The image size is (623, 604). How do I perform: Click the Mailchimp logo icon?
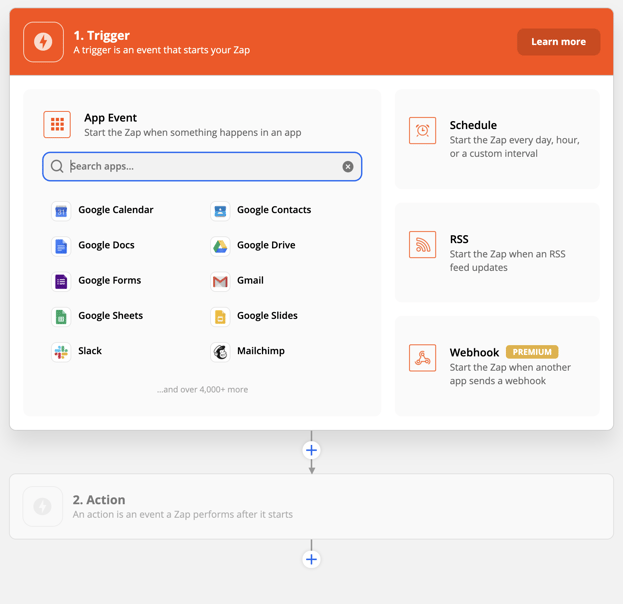220,352
